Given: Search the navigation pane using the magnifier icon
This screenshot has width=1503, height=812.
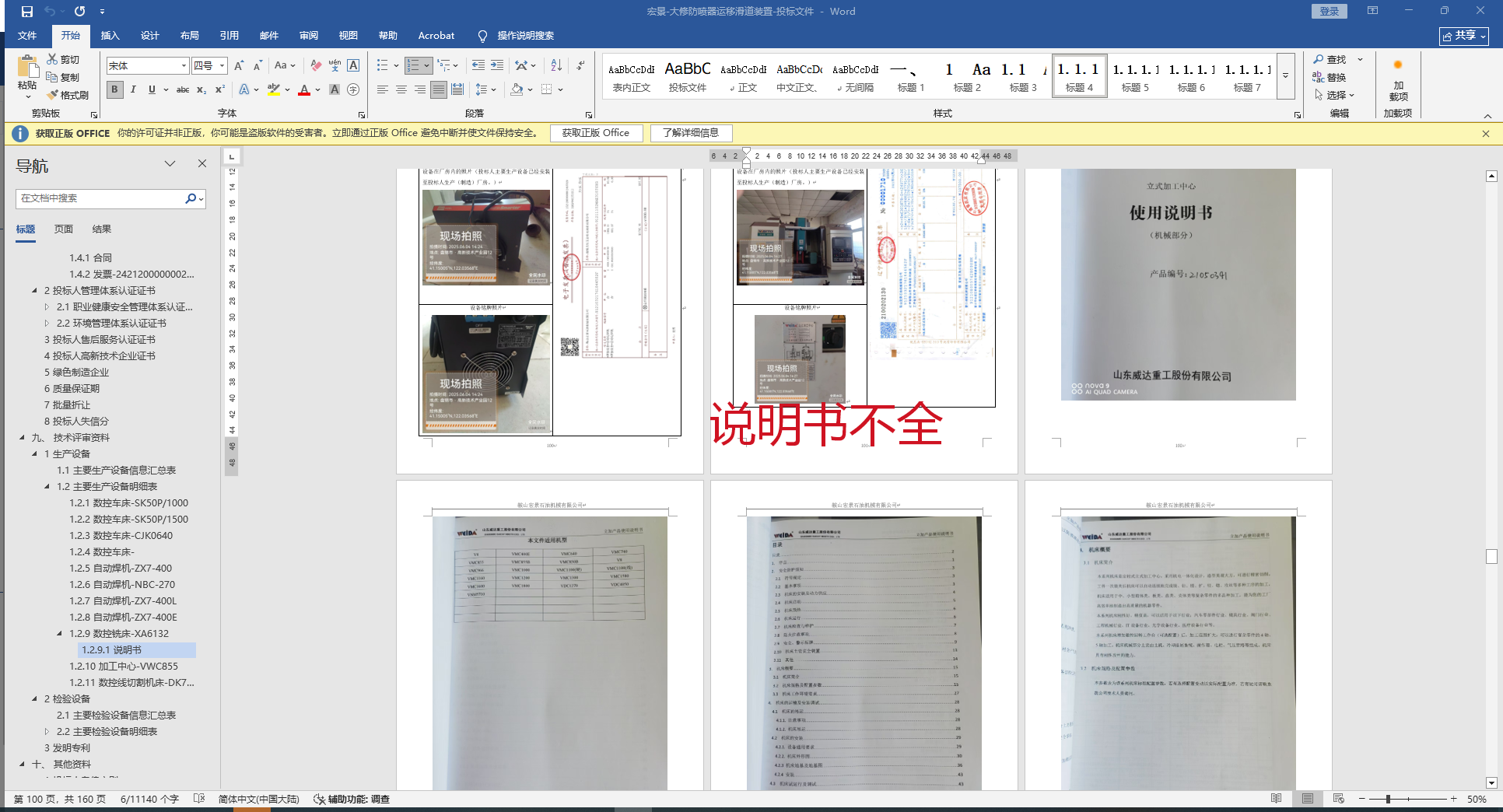Looking at the screenshot, I should point(190,198).
